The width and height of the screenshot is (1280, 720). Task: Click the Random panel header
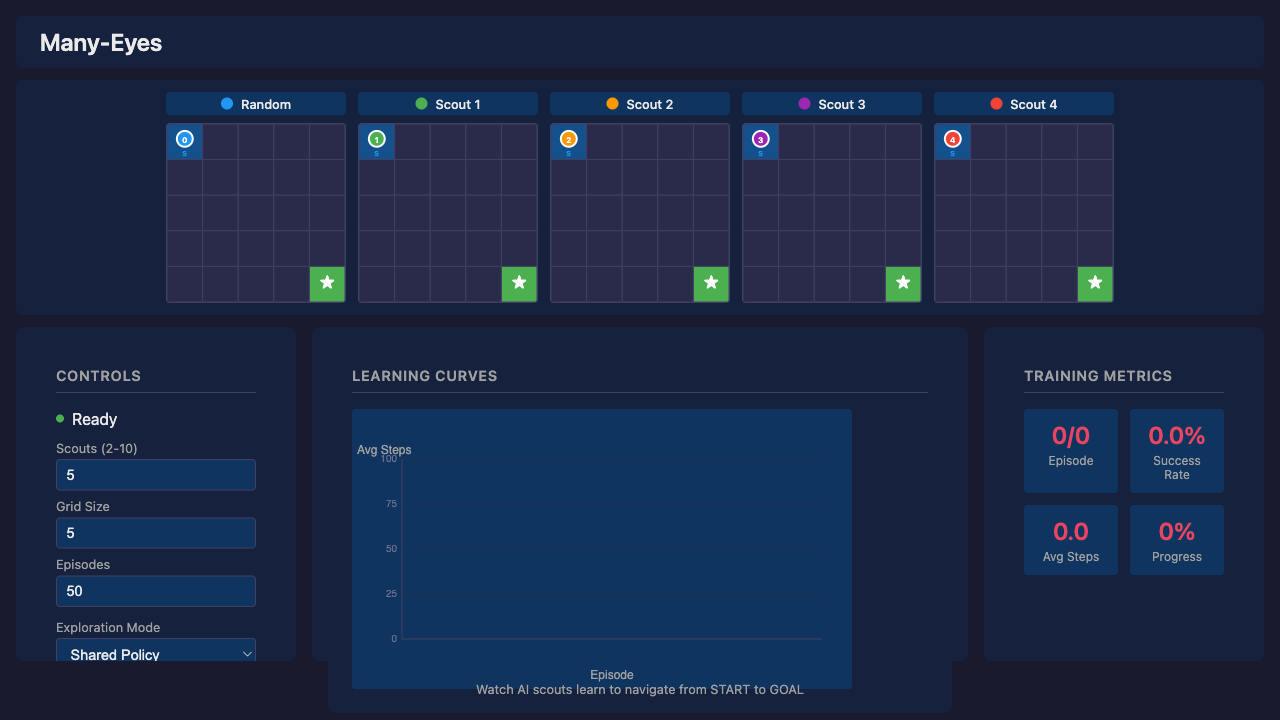(255, 103)
